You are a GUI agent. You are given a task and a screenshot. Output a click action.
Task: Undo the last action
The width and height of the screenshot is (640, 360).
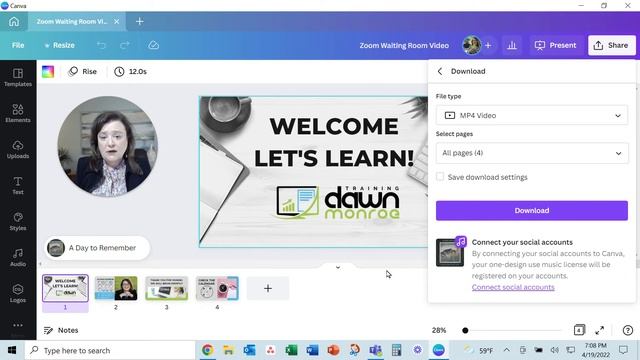click(x=101, y=45)
